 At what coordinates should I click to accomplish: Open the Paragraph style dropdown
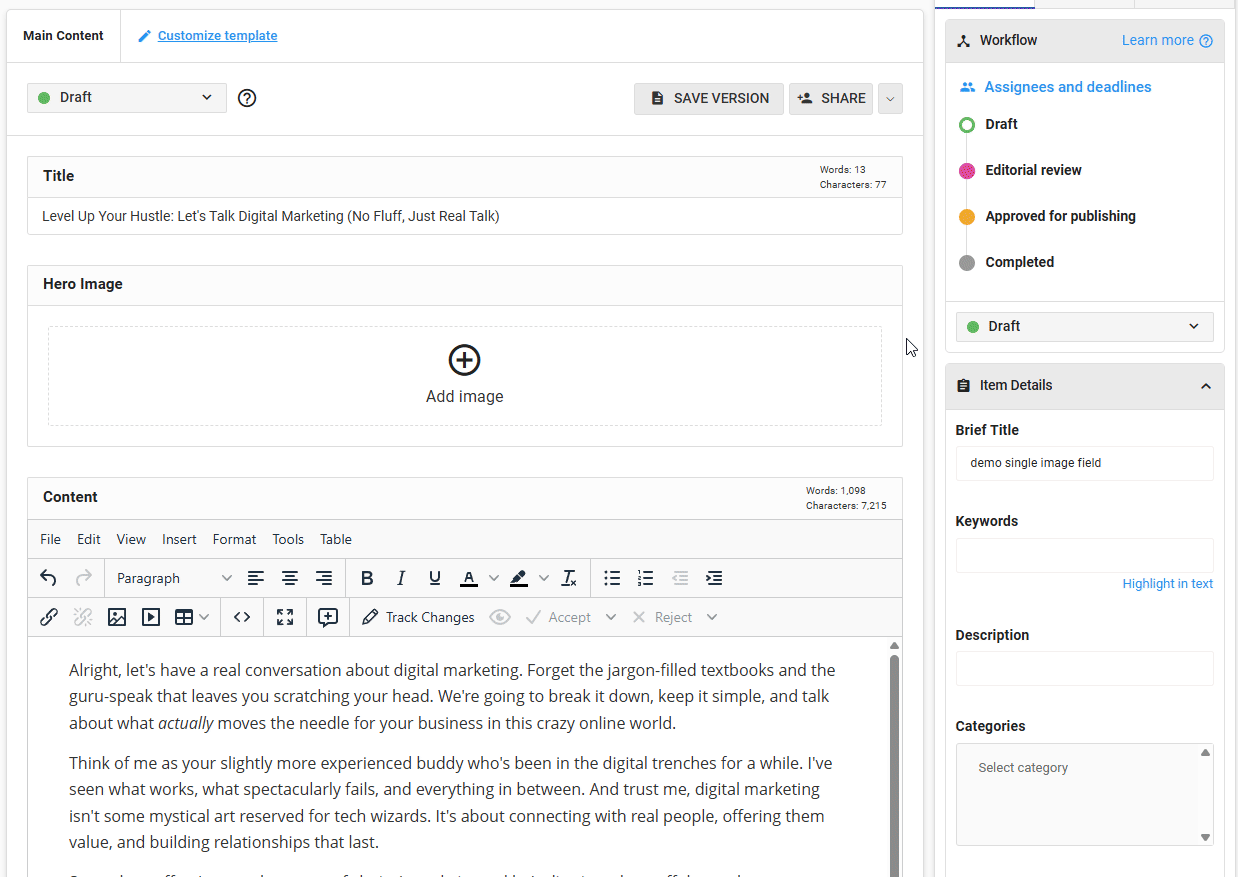[x=174, y=578]
